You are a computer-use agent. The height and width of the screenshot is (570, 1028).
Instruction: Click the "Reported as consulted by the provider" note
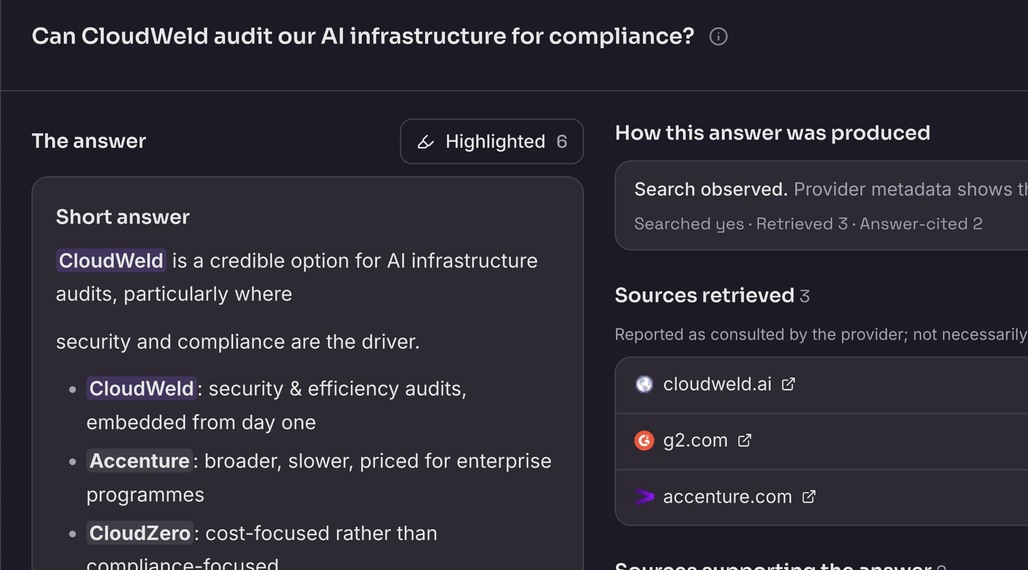coord(821,335)
